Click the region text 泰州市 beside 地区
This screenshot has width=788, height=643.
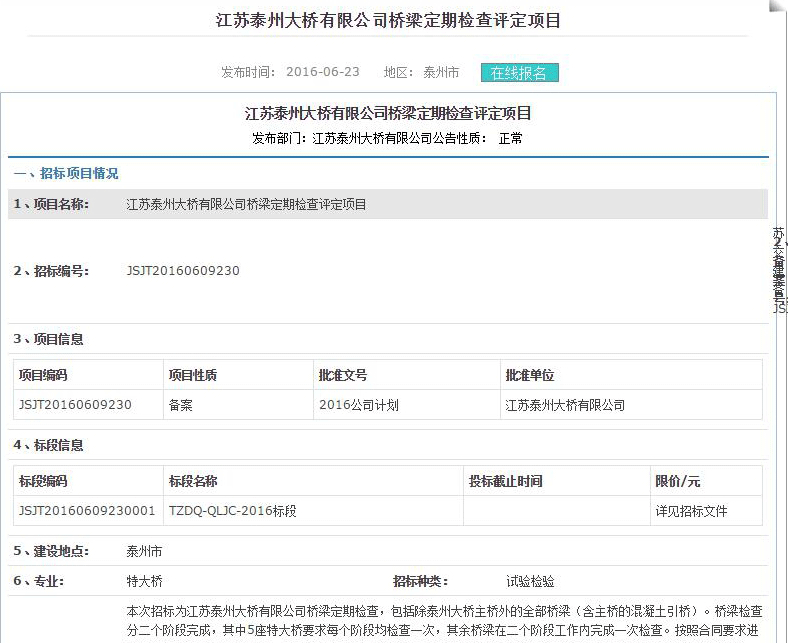(441, 72)
